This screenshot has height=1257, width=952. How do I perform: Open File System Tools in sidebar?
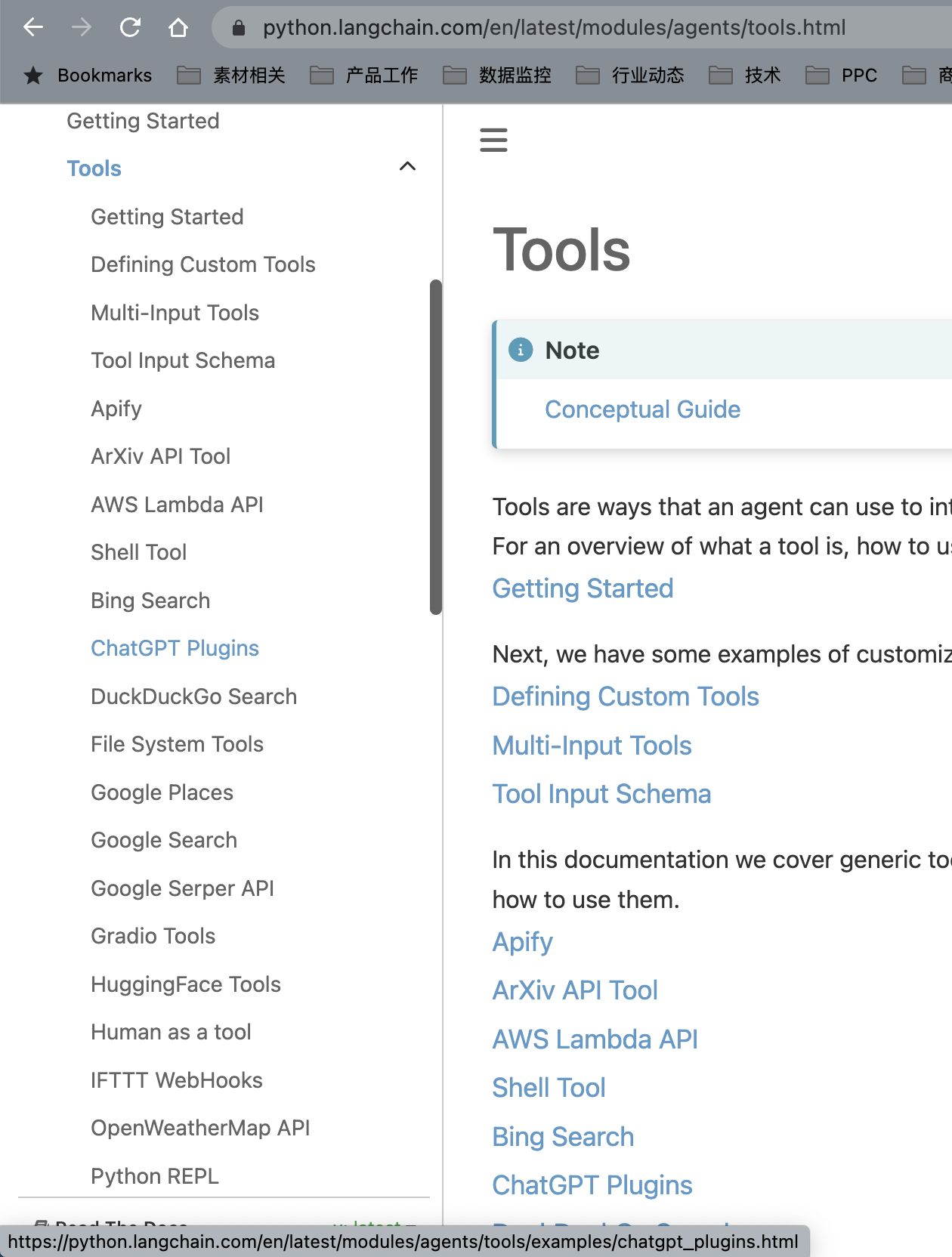[178, 744]
